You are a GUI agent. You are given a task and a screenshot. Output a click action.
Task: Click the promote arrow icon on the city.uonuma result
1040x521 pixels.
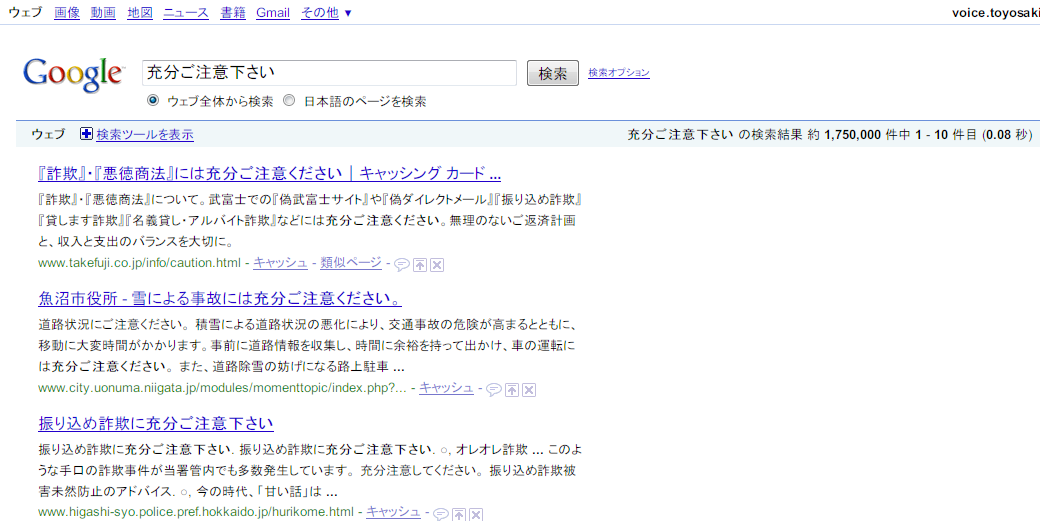(x=512, y=390)
